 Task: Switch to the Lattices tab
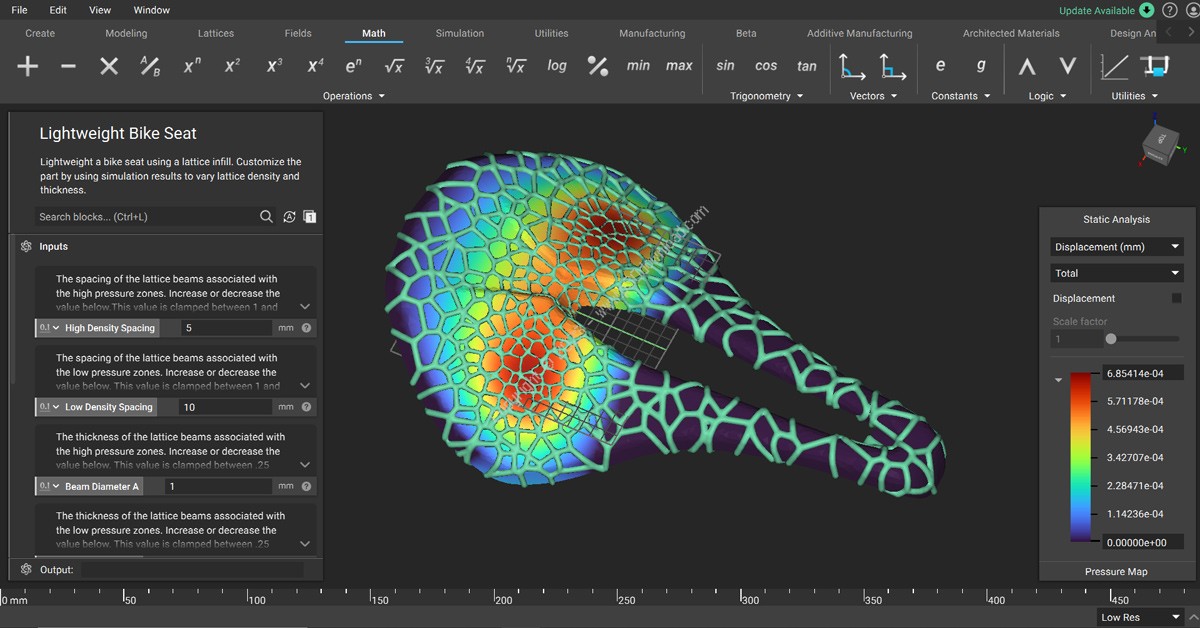click(x=216, y=33)
